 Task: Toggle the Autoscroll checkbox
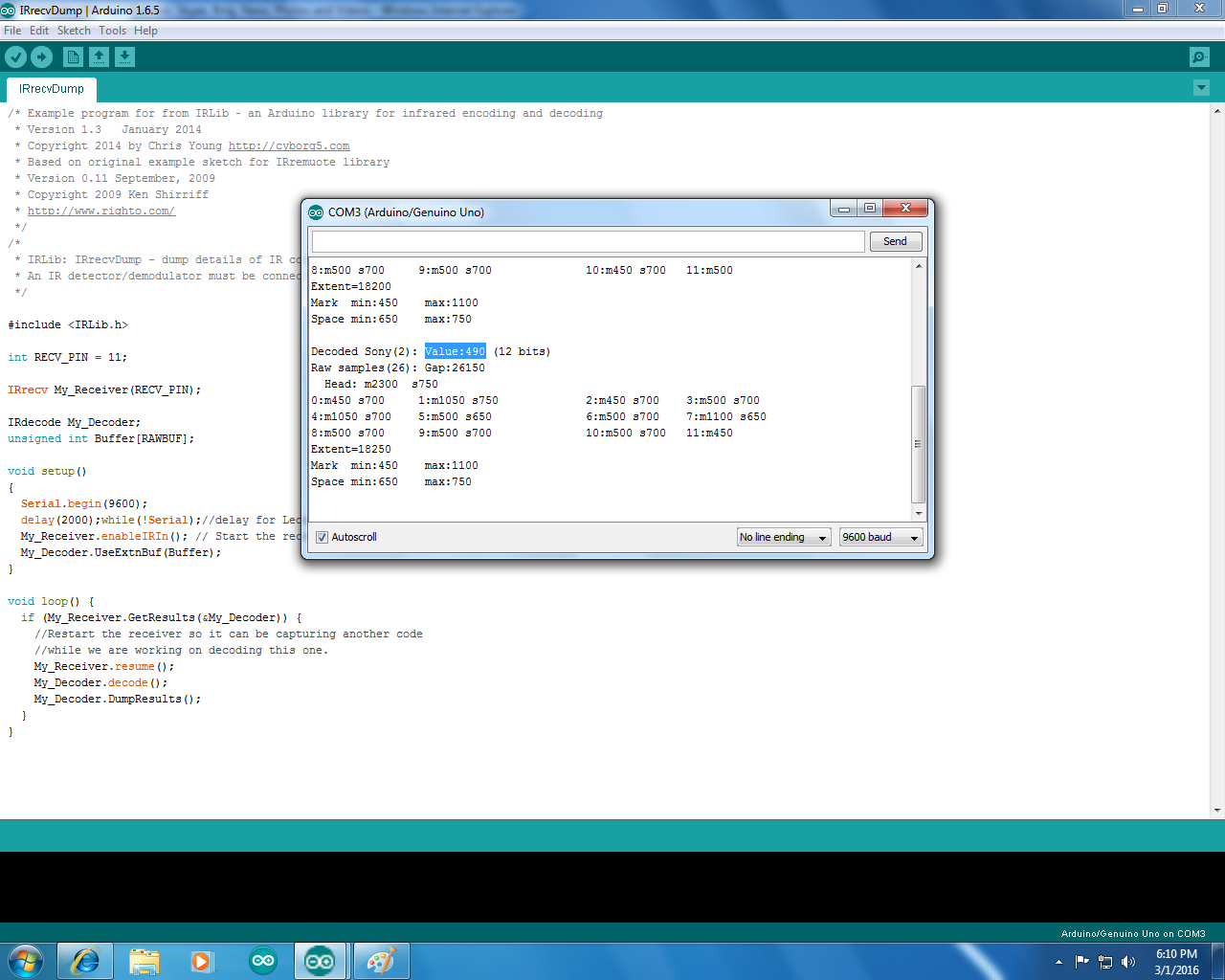coord(322,537)
